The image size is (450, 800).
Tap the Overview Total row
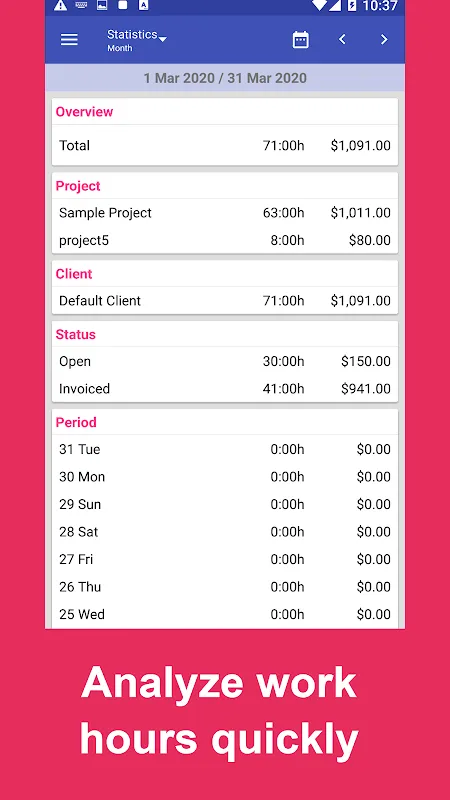click(x=225, y=145)
